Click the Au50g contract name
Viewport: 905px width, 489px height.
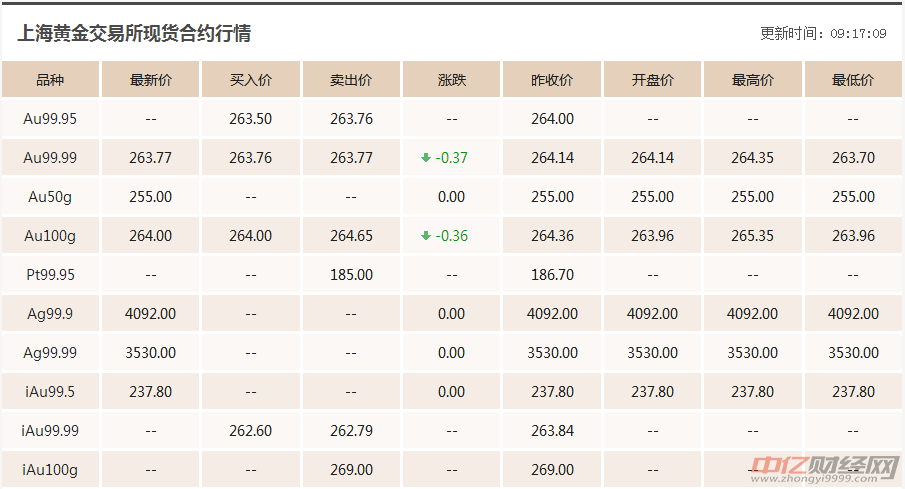[50, 197]
